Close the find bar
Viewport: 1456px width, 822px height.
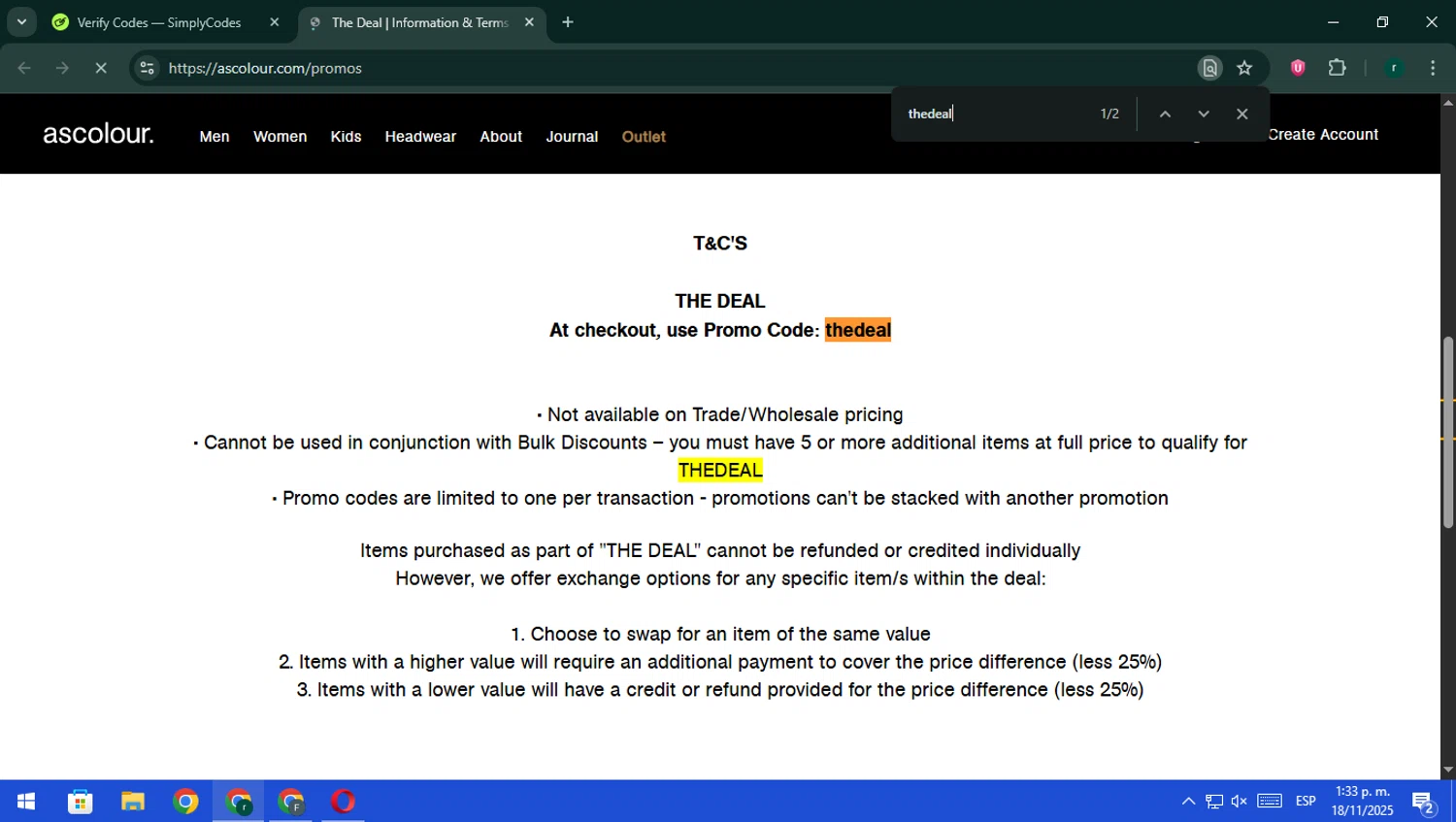pyautogui.click(x=1241, y=114)
